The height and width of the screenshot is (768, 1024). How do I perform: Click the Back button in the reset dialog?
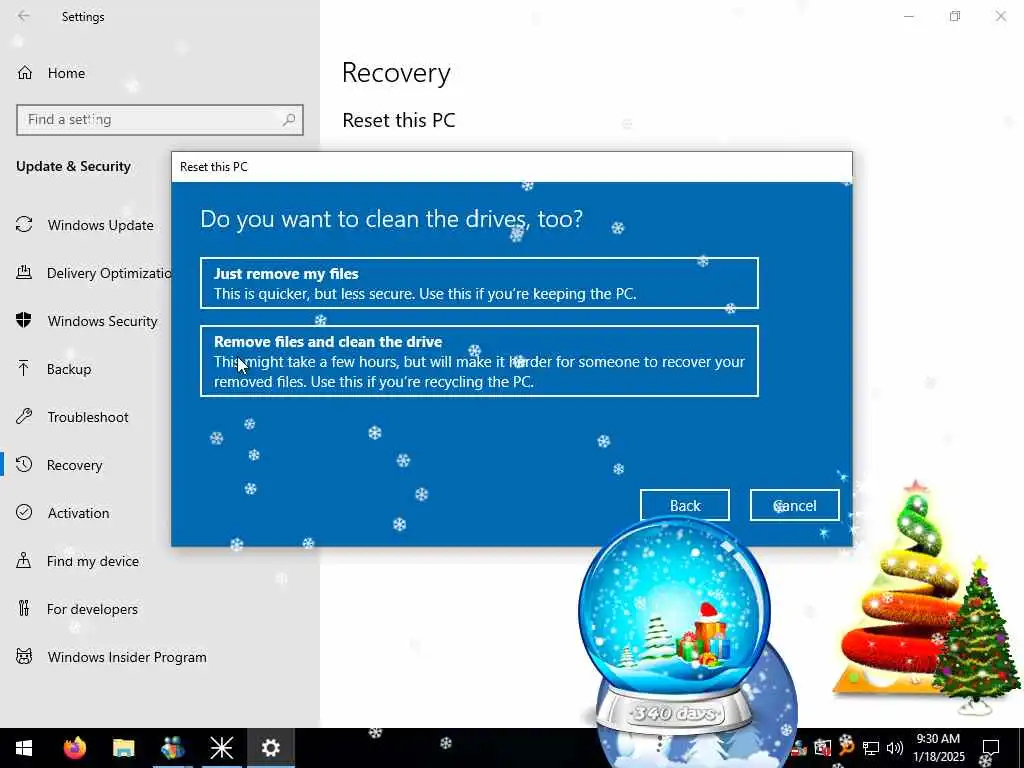[684, 505]
